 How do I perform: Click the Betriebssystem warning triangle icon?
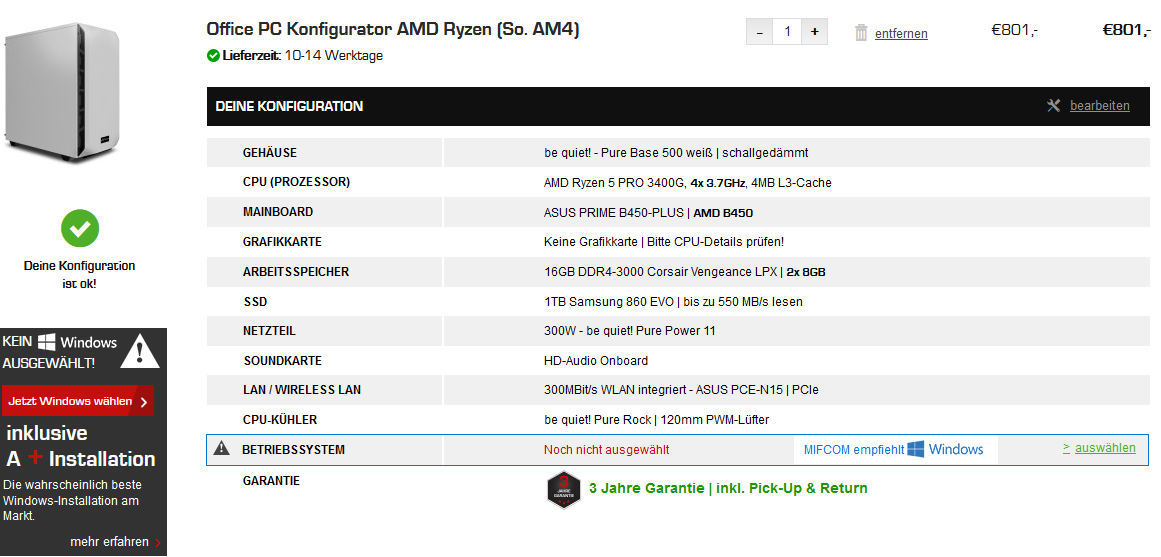pos(221,449)
